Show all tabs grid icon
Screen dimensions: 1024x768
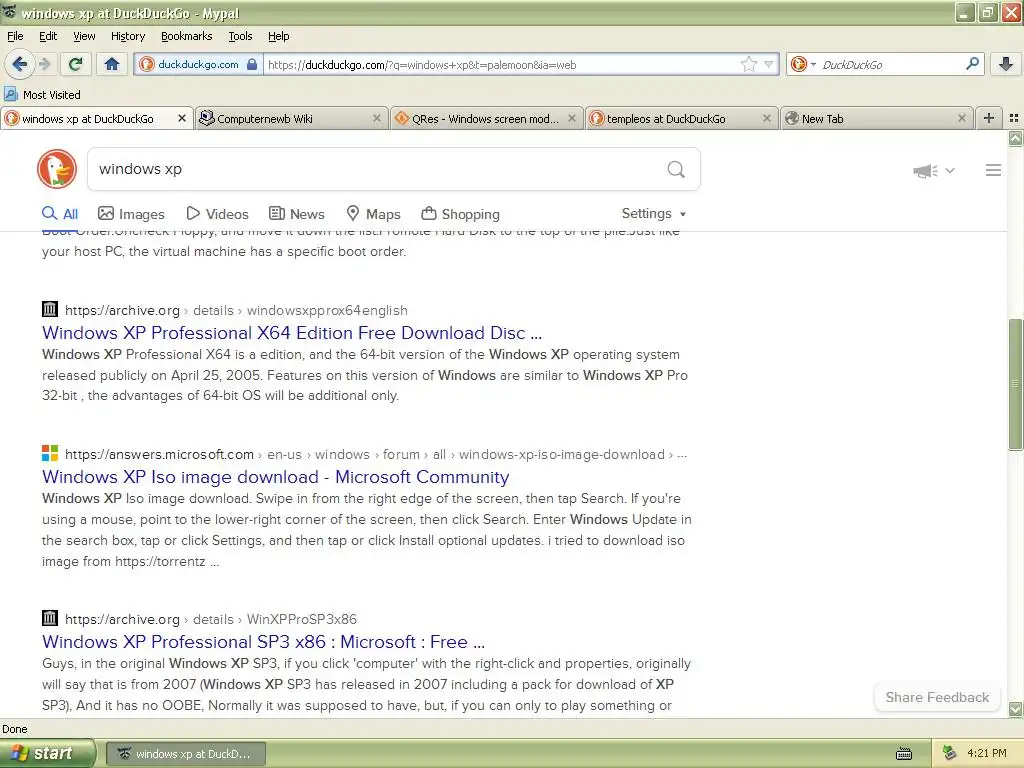pyautogui.click(x=1014, y=118)
